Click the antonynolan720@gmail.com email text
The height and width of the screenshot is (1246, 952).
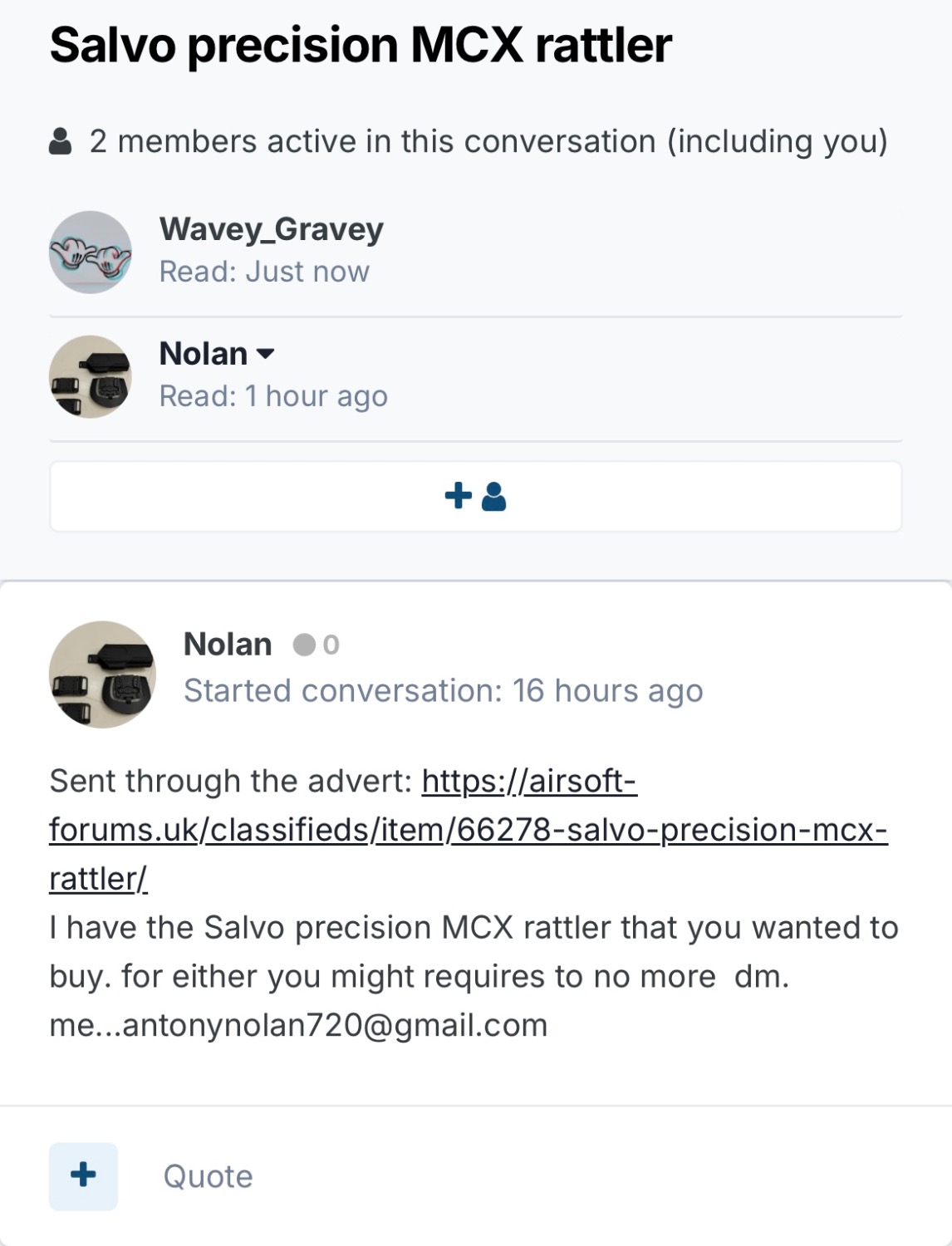pyautogui.click(x=335, y=1025)
